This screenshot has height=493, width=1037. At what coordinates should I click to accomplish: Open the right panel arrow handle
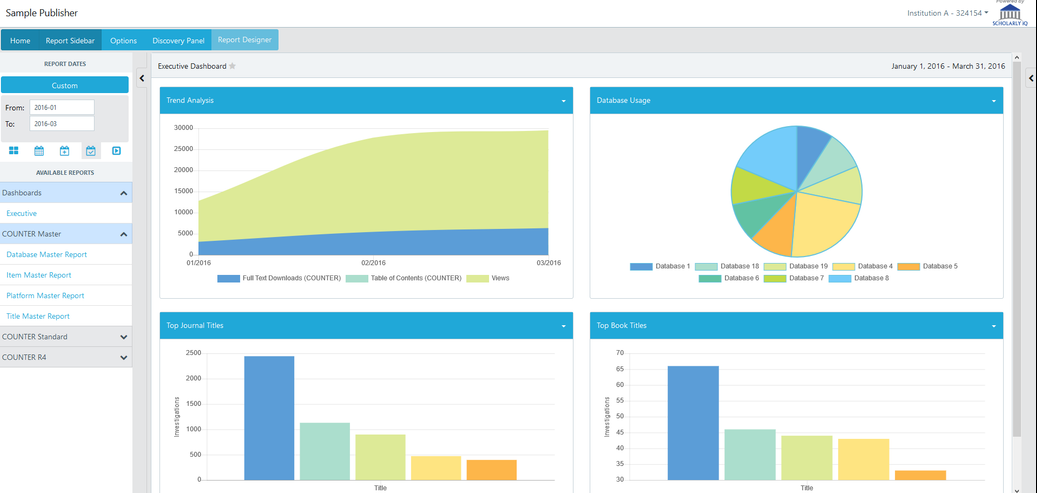[x=1031, y=78]
